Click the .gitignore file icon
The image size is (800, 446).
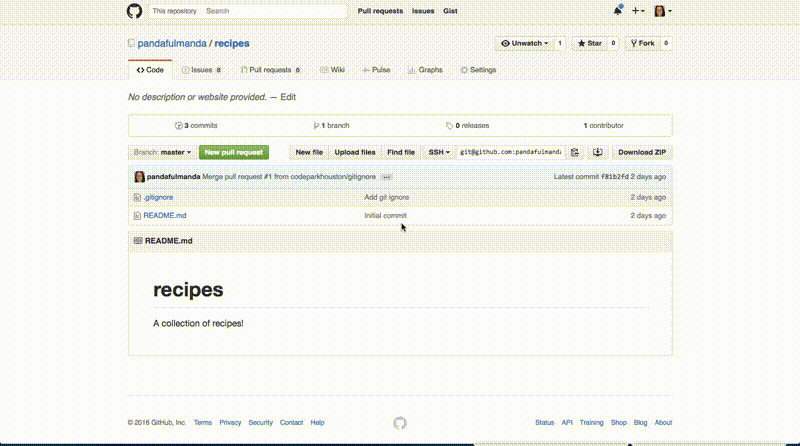(137, 197)
